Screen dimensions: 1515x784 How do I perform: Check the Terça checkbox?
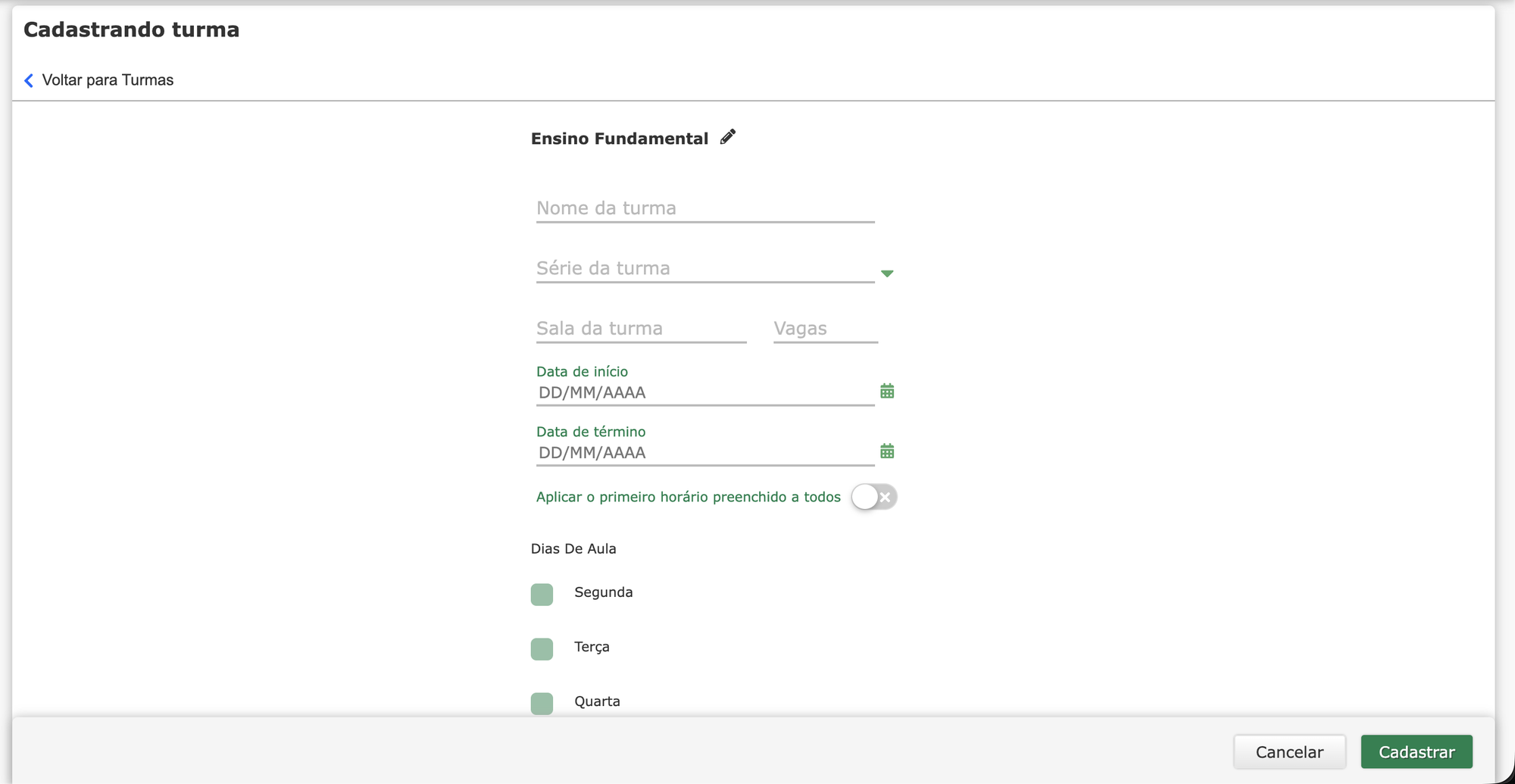pos(542,649)
